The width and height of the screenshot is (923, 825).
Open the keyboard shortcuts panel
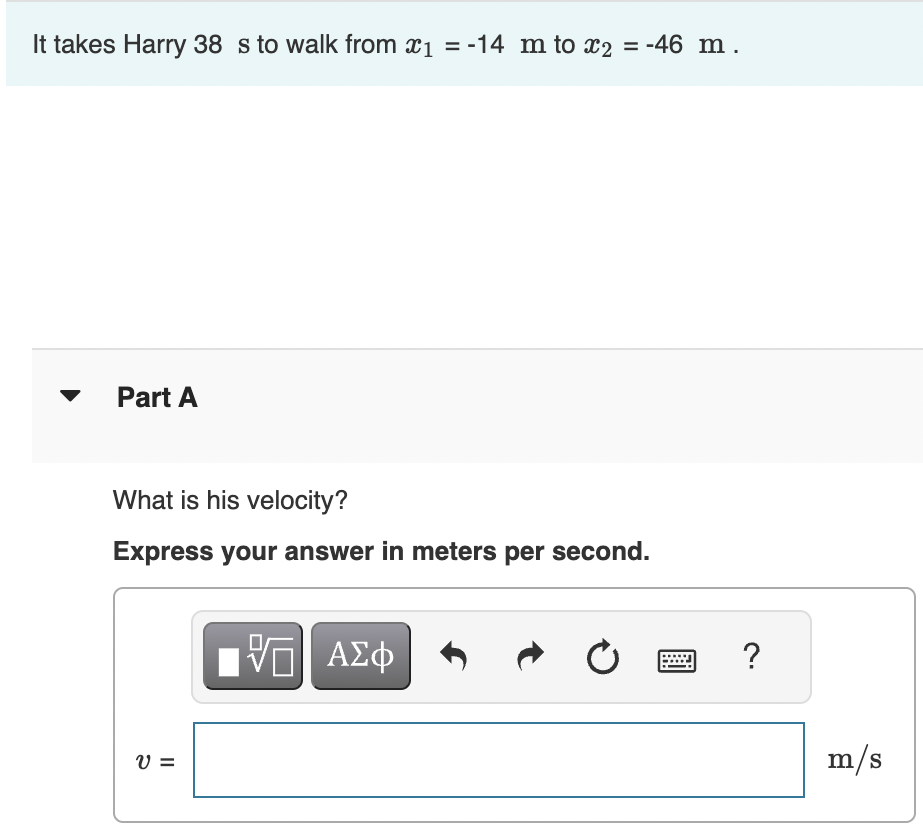tap(677, 657)
